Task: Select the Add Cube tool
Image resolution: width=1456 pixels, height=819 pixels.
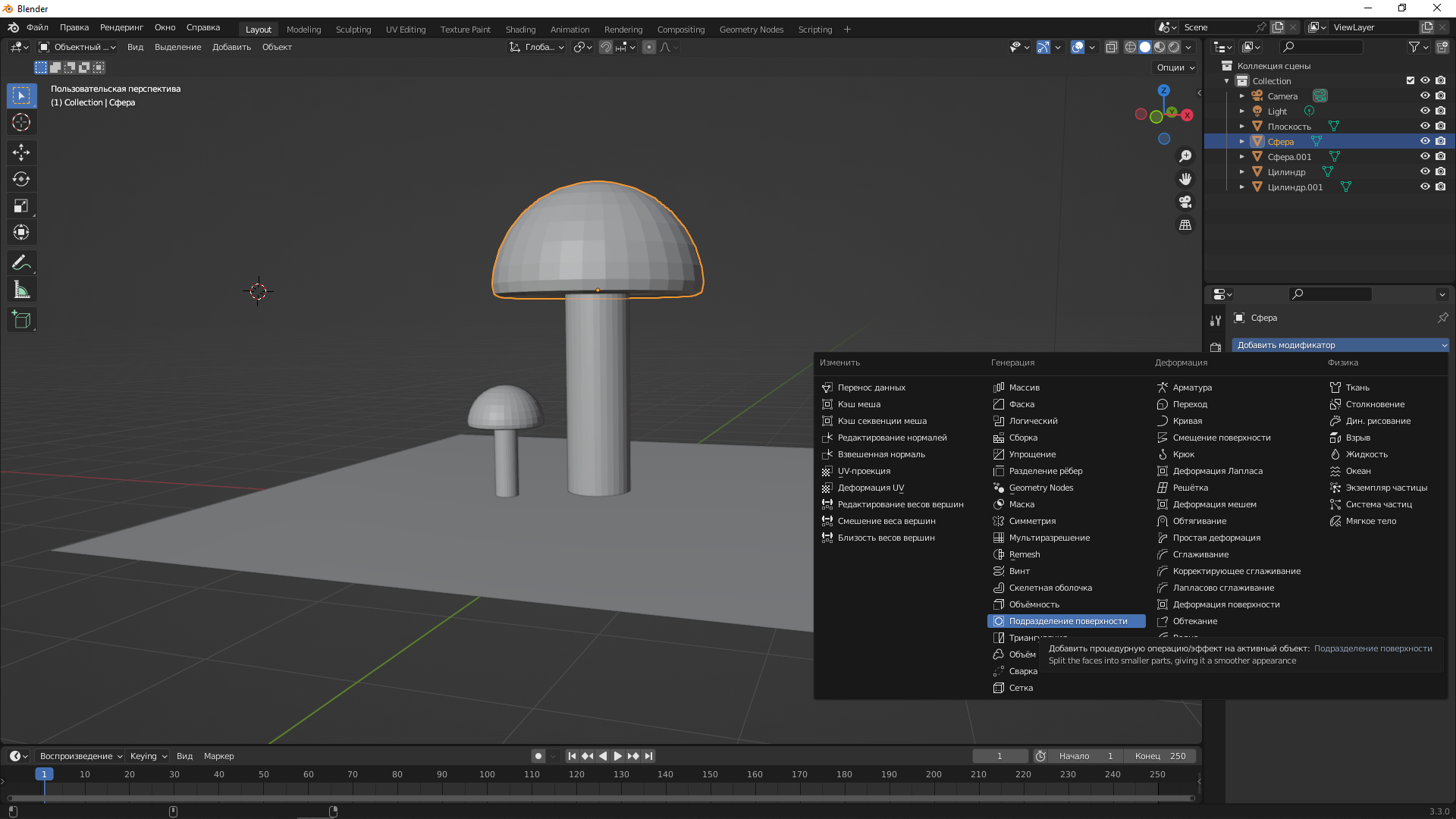Action: pos(21,319)
